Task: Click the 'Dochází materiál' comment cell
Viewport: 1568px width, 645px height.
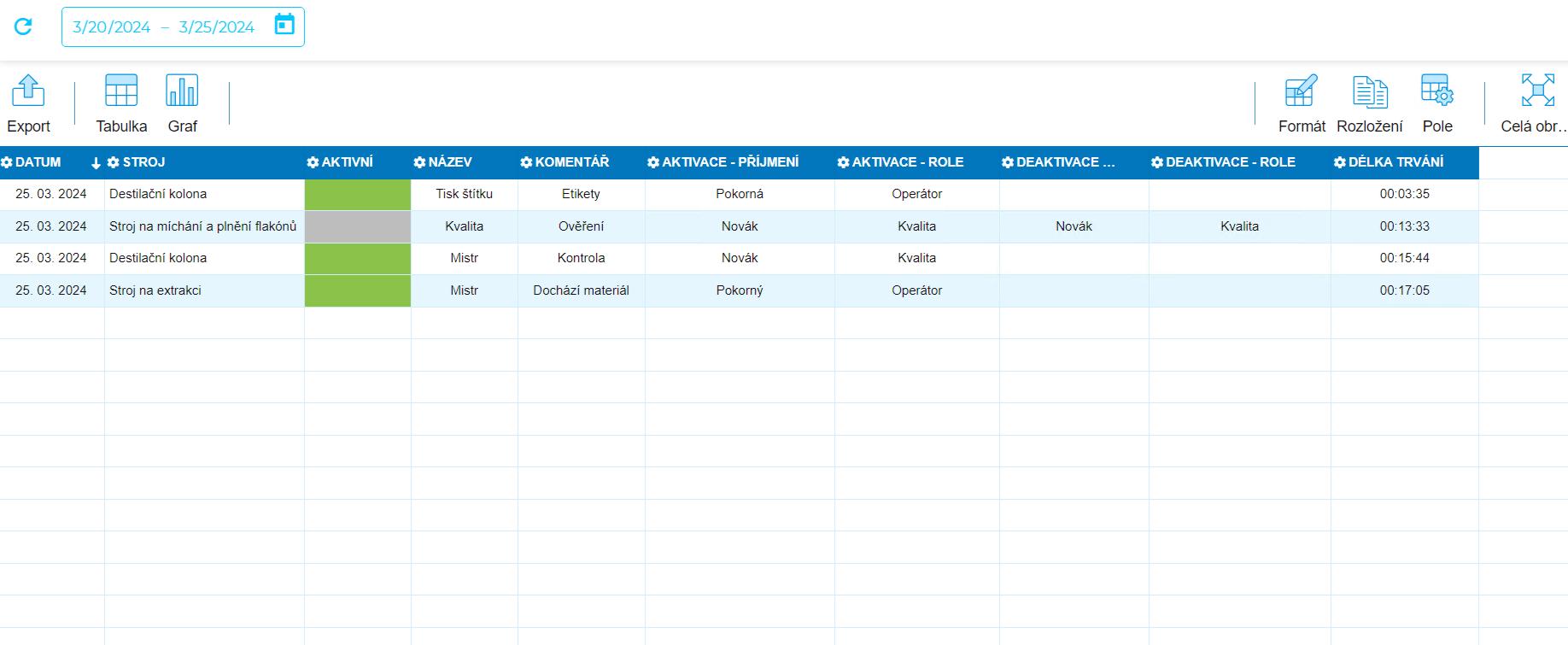Action: pos(581,290)
